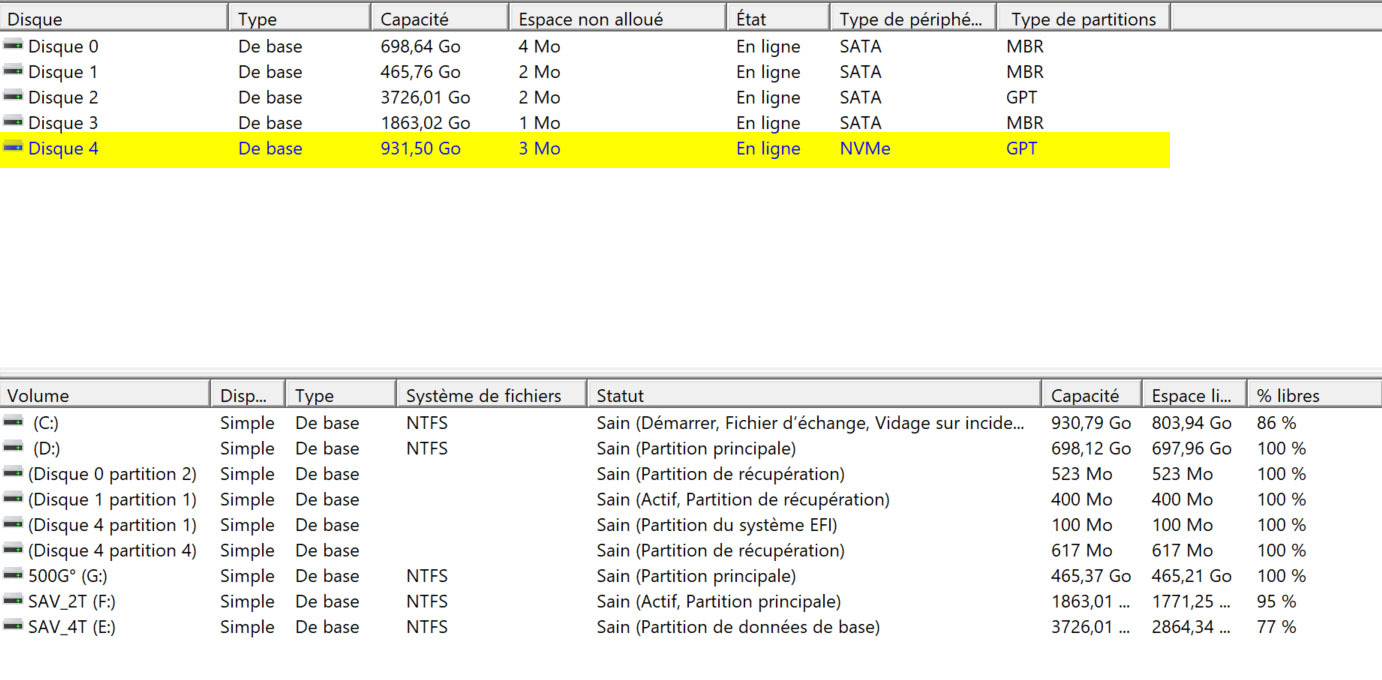Click the 95 % free percentage cell
The height and width of the screenshot is (680, 1382).
click(1277, 602)
